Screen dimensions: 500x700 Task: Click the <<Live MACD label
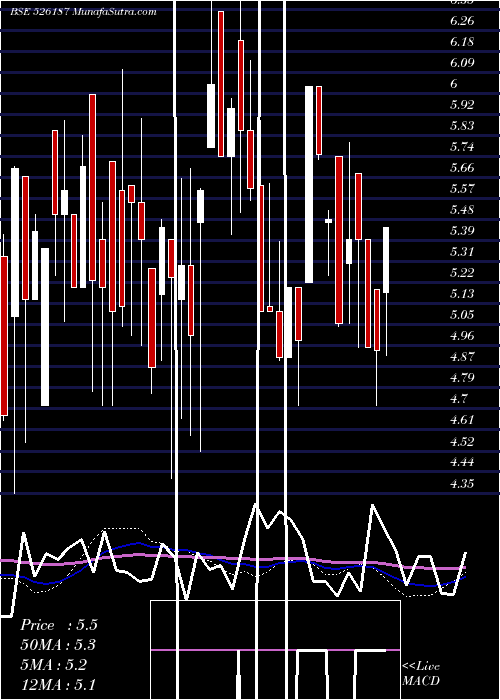(421, 674)
